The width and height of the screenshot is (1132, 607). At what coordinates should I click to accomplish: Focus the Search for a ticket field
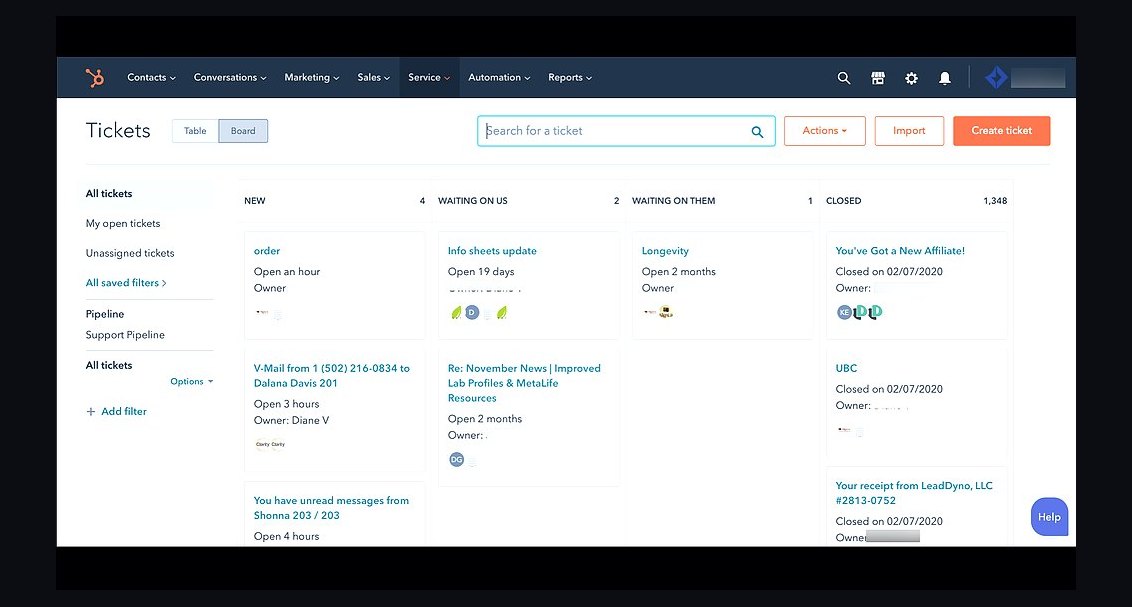click(x=626, y=131)
